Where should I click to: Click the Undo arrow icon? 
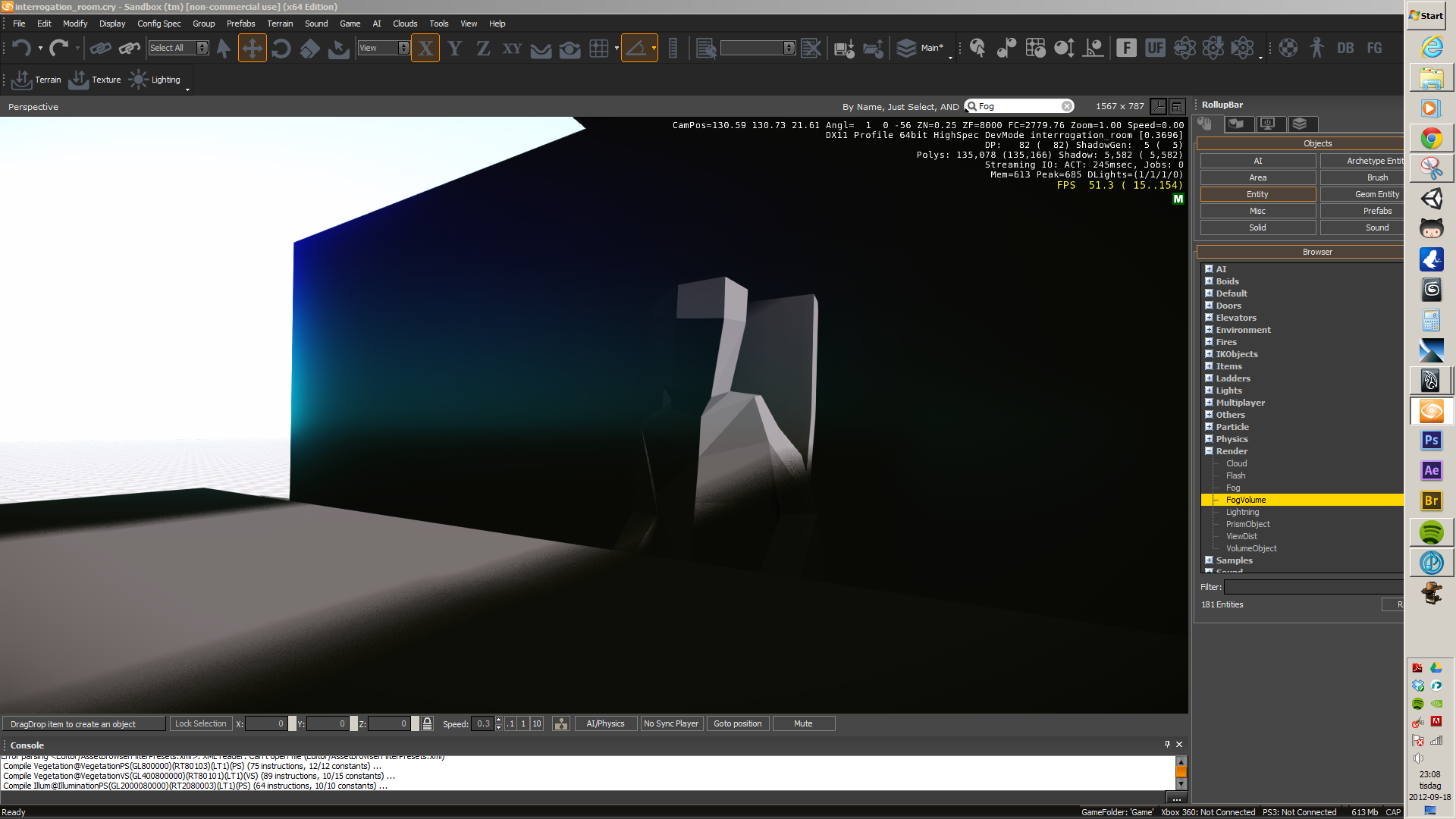[21, 49]
